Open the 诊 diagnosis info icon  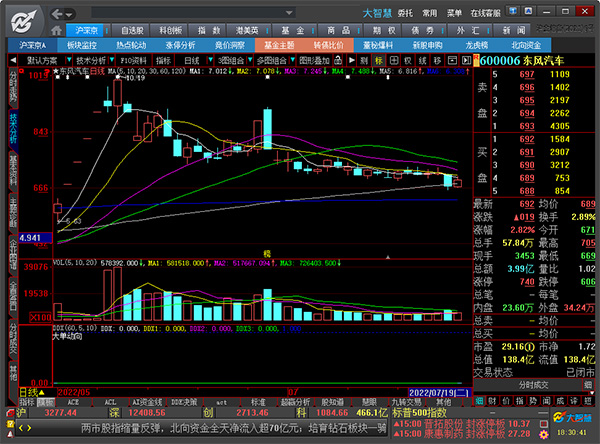click(574, 401)
